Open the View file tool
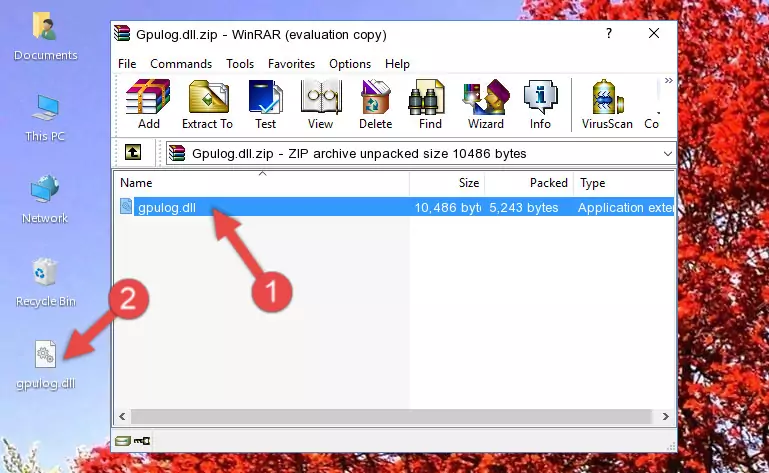The image size is (769, 473). [x=320, y=105]
